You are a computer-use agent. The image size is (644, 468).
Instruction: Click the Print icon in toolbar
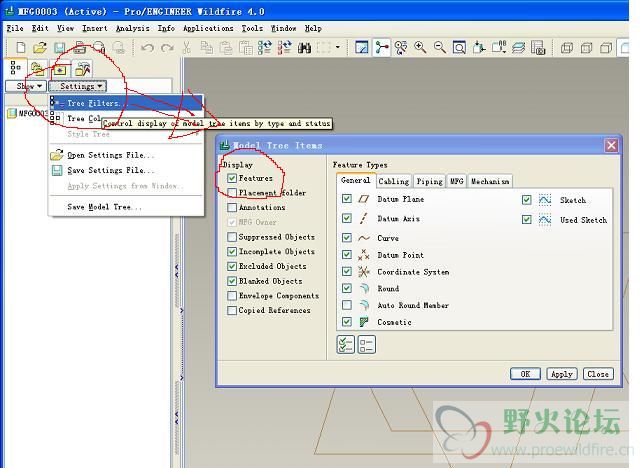[x=79, y=48]
